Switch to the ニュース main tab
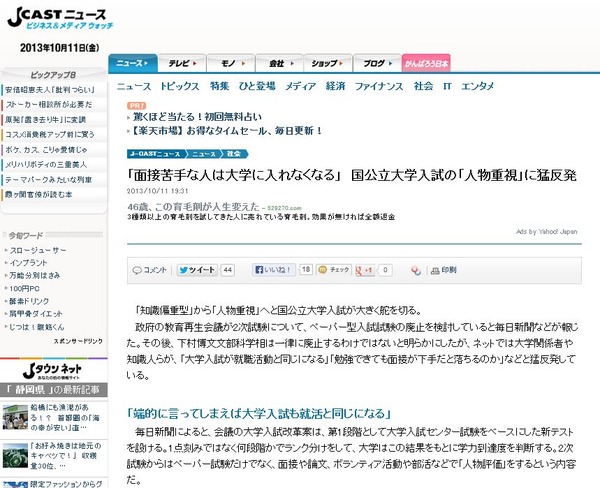600x488 pixels. (x=133, y=63)
